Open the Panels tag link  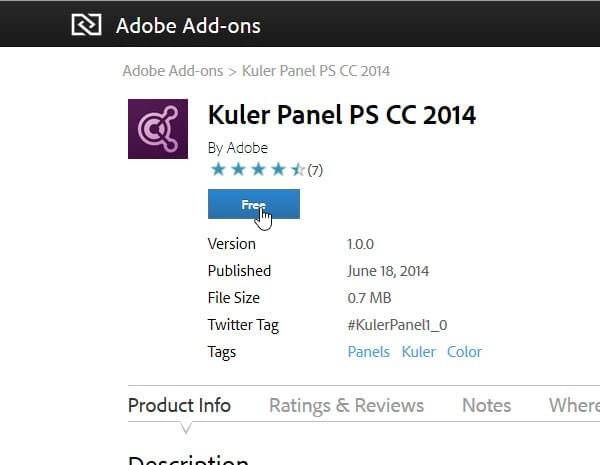[x=368, y=352]
